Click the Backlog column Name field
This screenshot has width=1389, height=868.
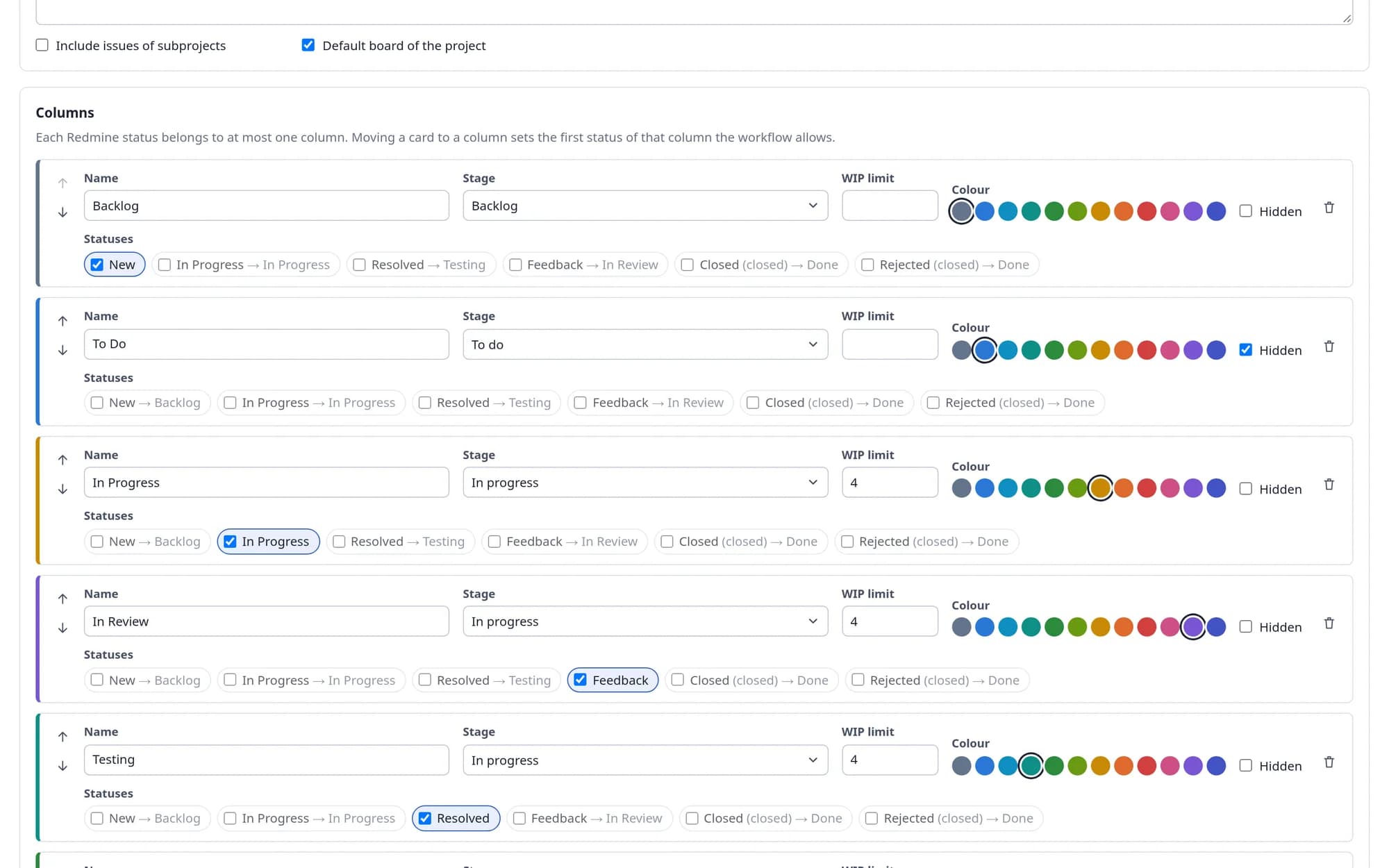point(267,206)
